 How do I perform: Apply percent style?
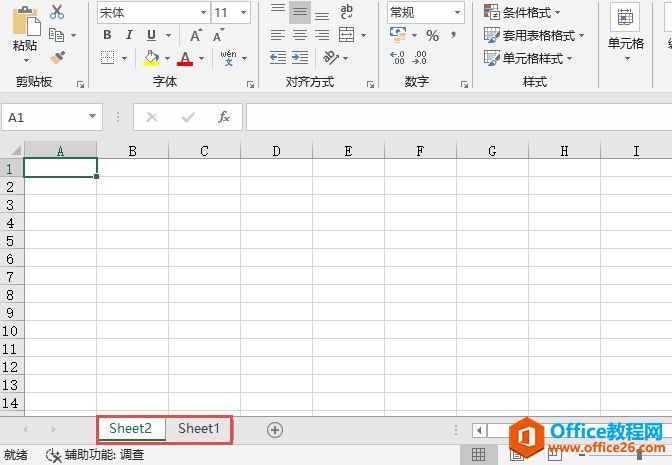tap(432, 36)
